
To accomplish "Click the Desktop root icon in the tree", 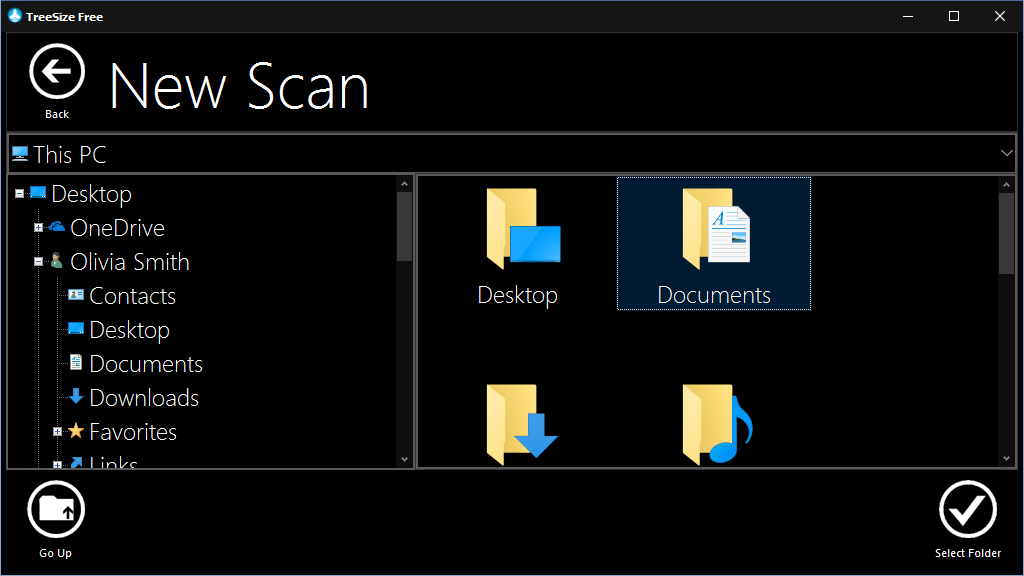I will click(x=38, y=193).
